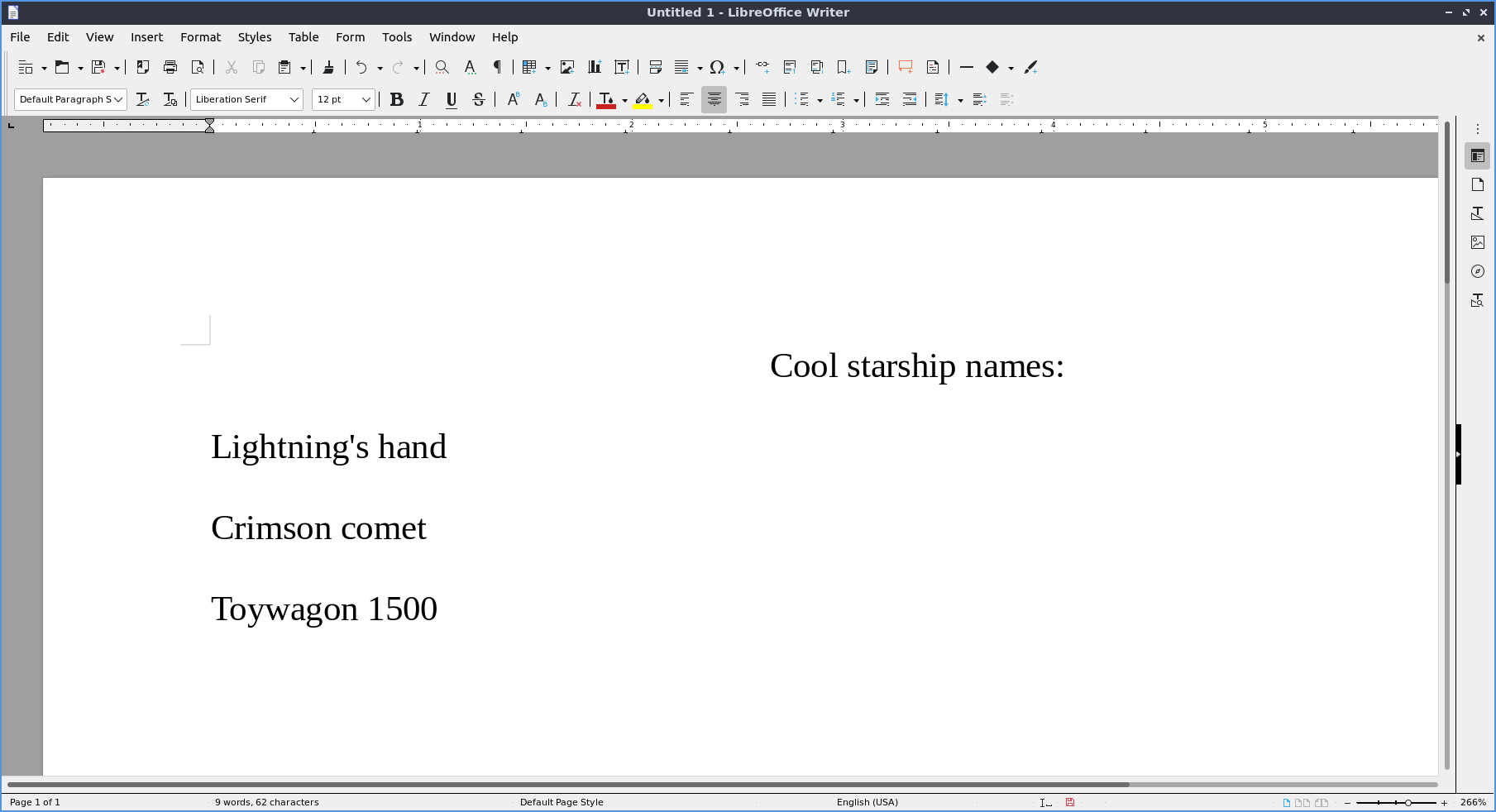Expand the Default Paragraph Style dropdown
The image size is (1496, 812).
tap(118, 99)
